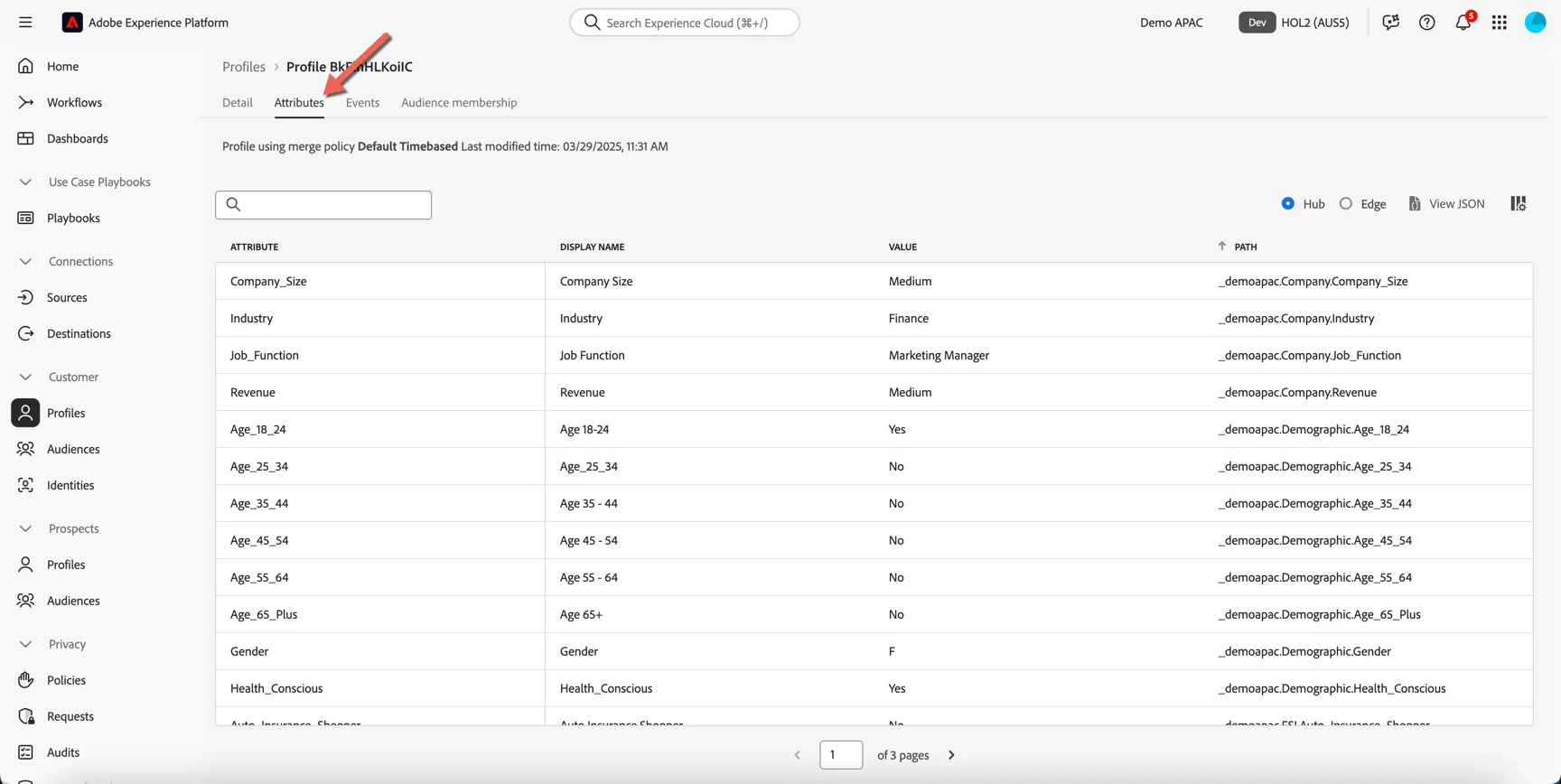Click the column settings icon
The width and height of the screenshot is (1561, 784).
(1518, 204)
